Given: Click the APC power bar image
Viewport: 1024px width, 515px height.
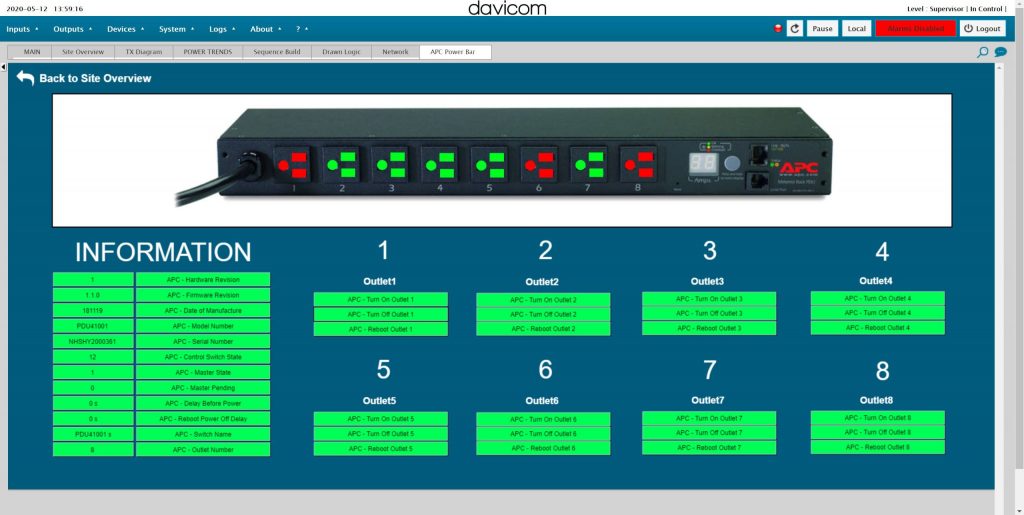Looking at the screenshot, I should (502, 160).
